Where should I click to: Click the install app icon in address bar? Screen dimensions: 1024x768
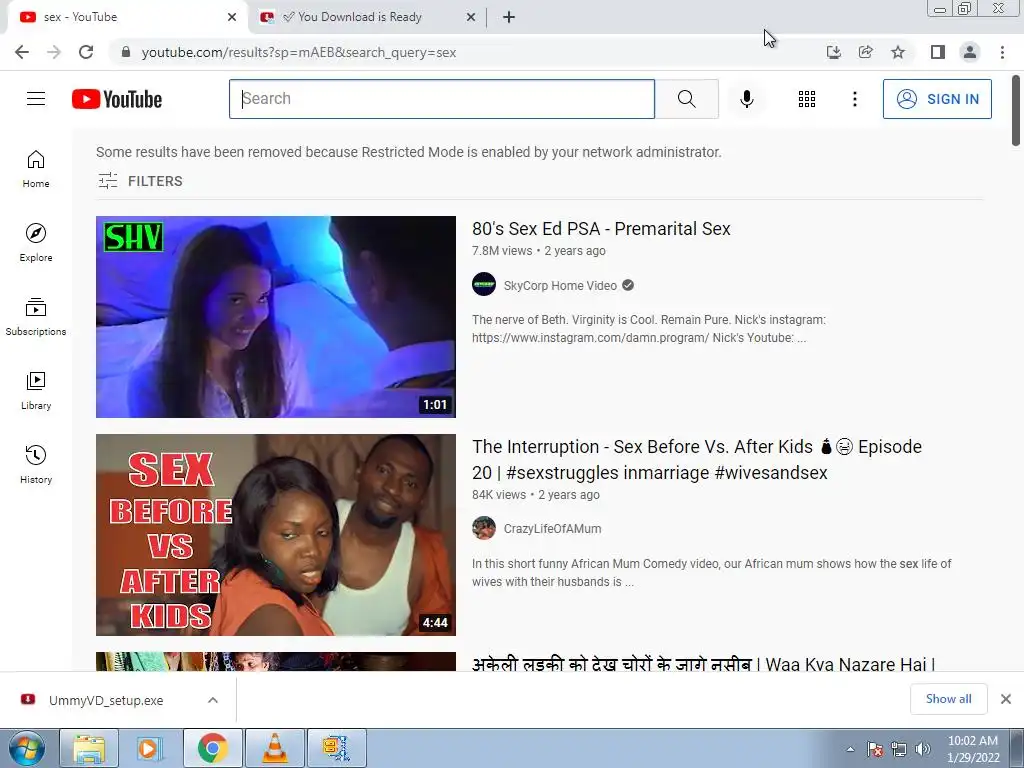point(833,52)
